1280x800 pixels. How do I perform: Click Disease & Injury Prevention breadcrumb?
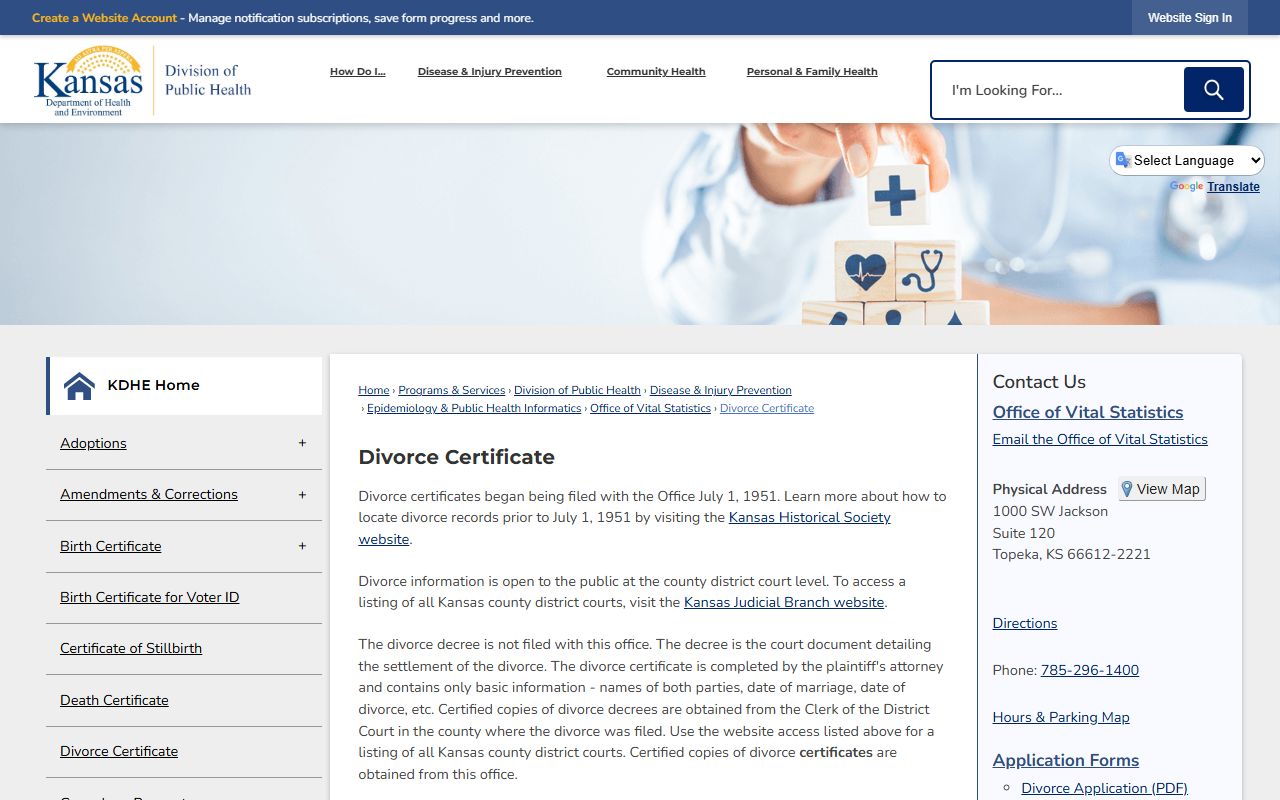click(720, 390)
